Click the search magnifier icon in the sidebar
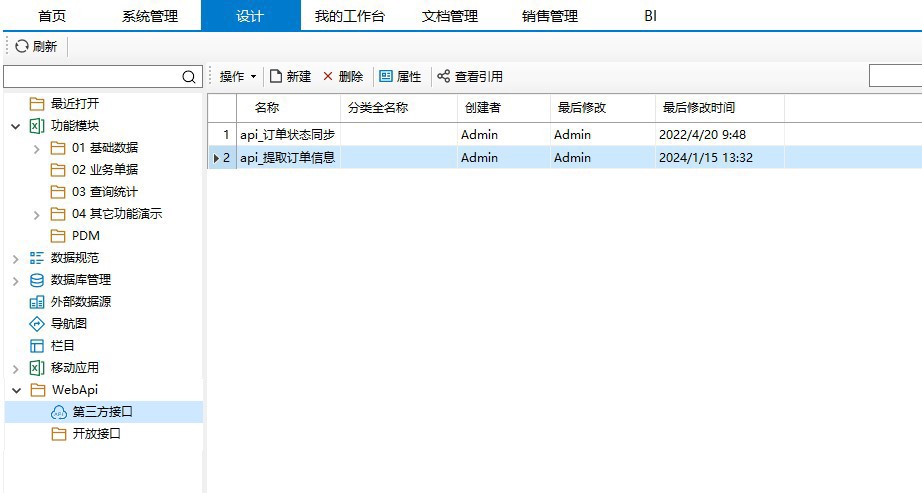This screenshot has width=922, height=493. [x=189, y=77]
